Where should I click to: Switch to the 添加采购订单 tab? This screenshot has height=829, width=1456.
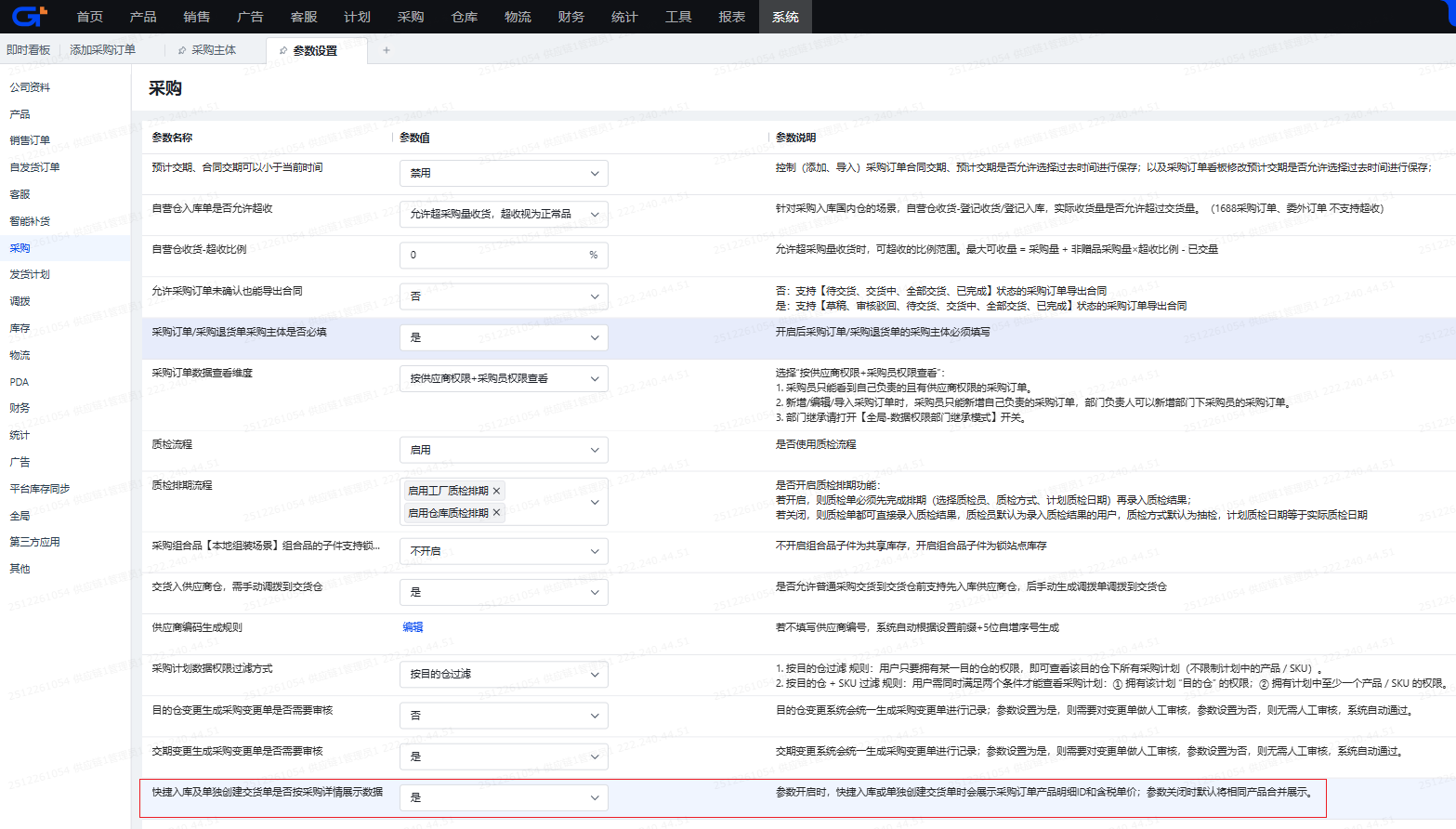(x=102, y=50)
